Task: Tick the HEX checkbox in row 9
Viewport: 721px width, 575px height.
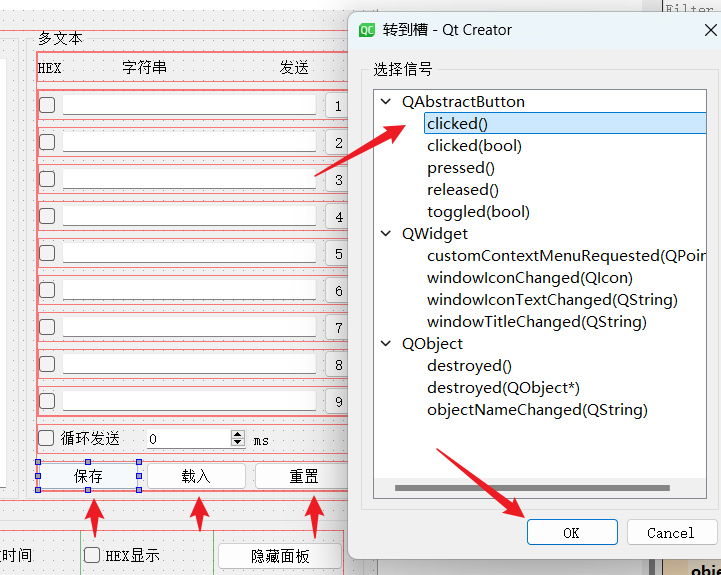Action: pyautogui.click(x=47, y=401)
